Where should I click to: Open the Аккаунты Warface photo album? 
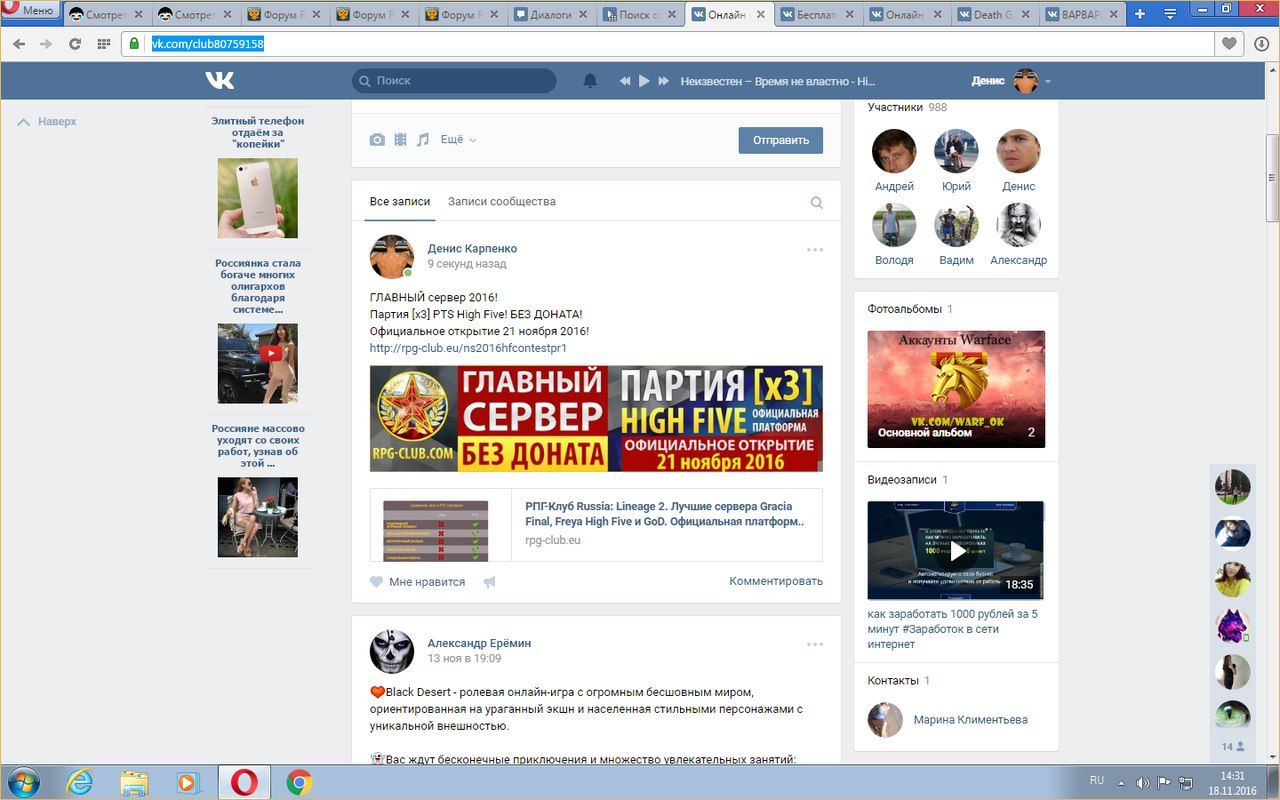[956, 389]
